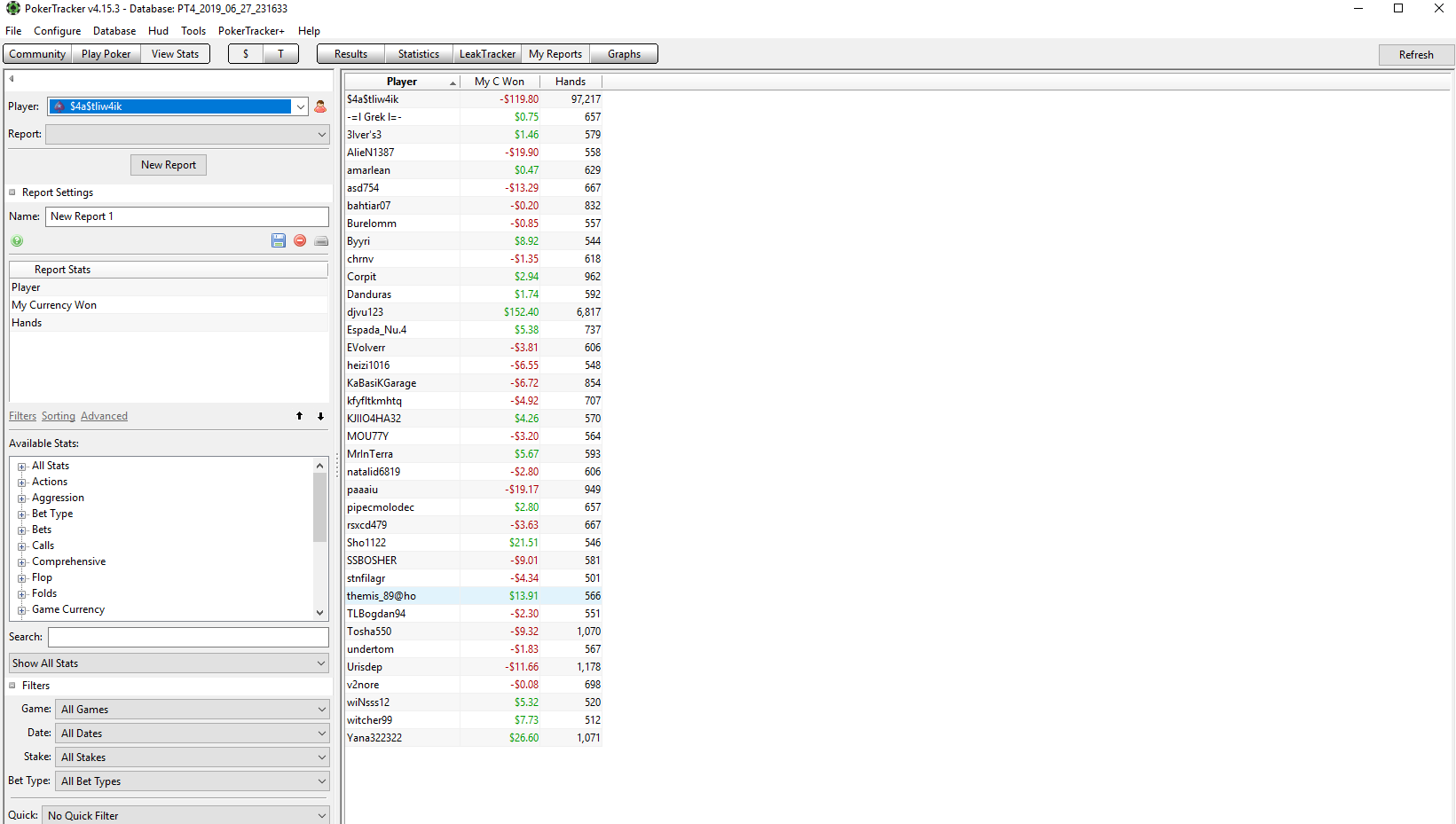Expand the Calls tree node
This screenshot has width=1456, height=824.
tap(22, 546)
